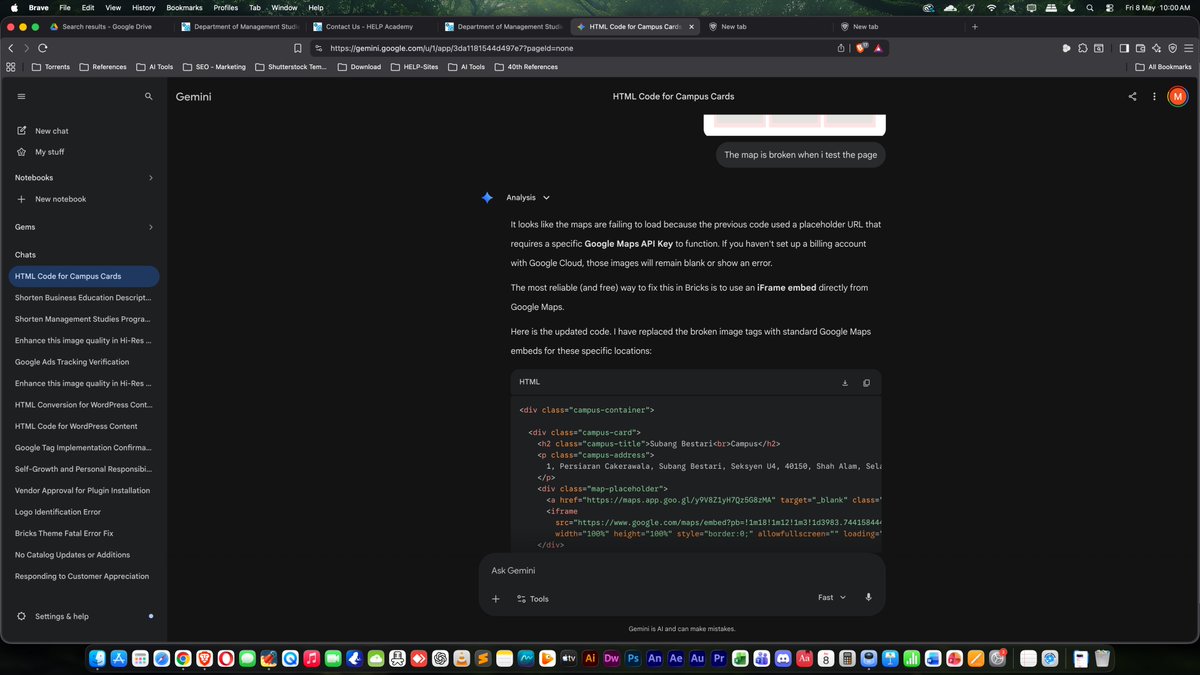Screen dimensions: 1200x675
Task: Open the bookmarks apps grid icon
Action: point(10,67)
